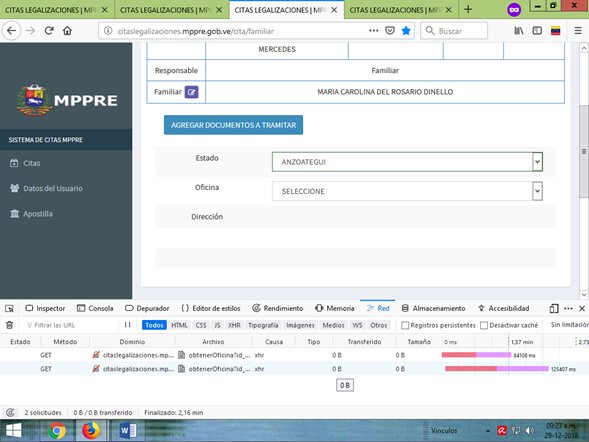This screenshot has height=442, width=589.
Task: Reload the page with the refresh icon
Action: click(x=49, y=31)
